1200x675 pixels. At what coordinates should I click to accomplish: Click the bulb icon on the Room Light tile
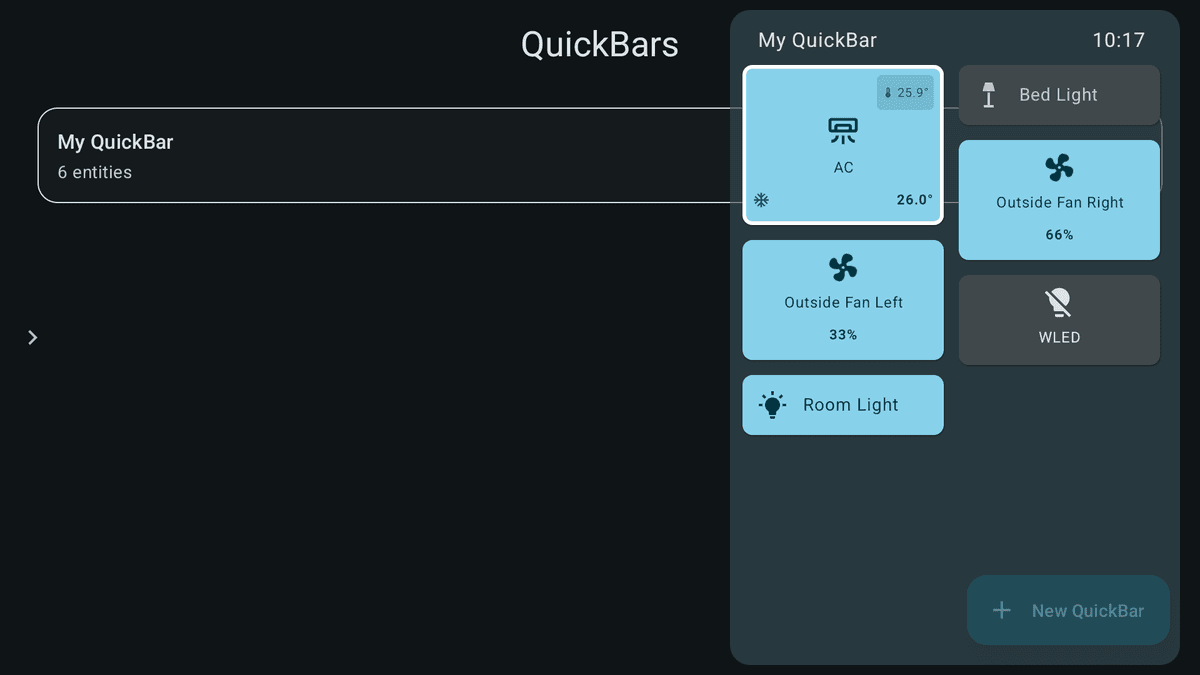click(x=773, y=404)
